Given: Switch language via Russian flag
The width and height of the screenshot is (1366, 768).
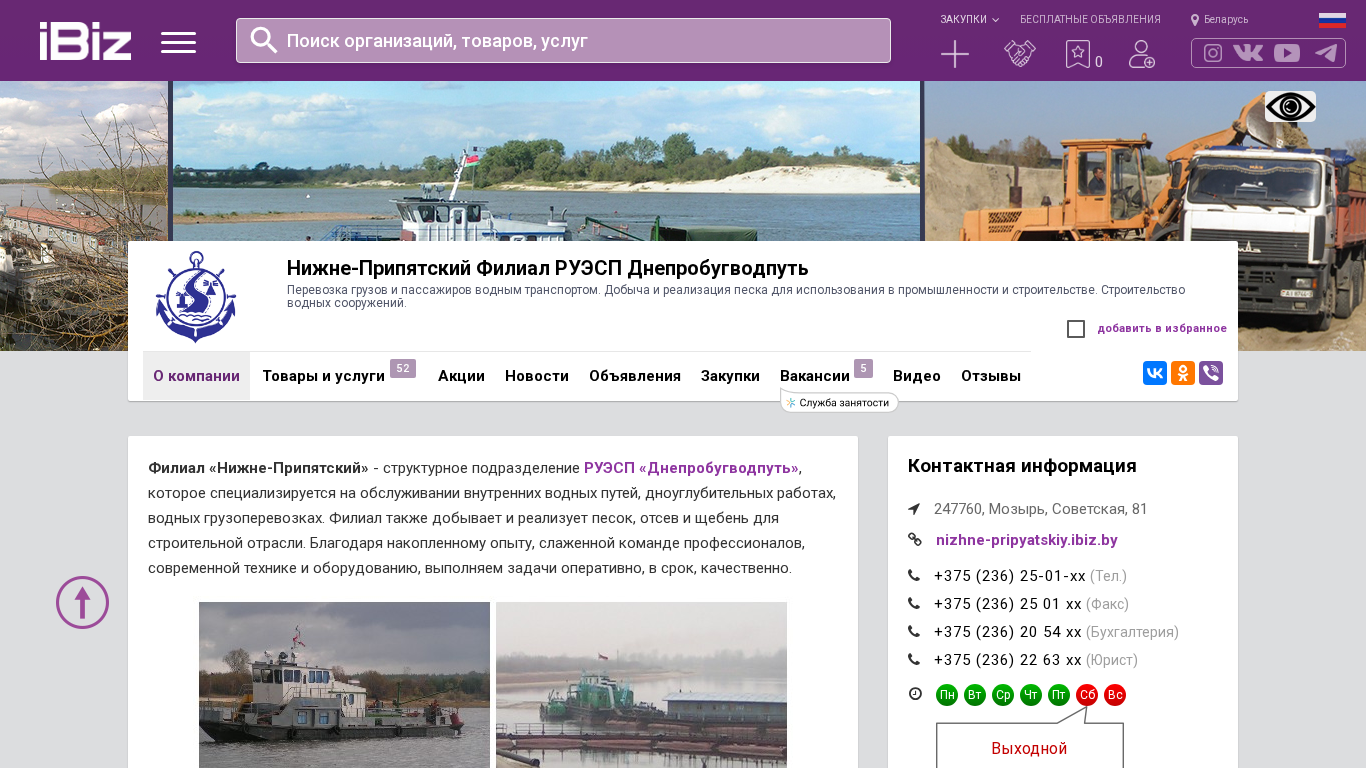Looking at the screenshot, I should pos(1332,20).
